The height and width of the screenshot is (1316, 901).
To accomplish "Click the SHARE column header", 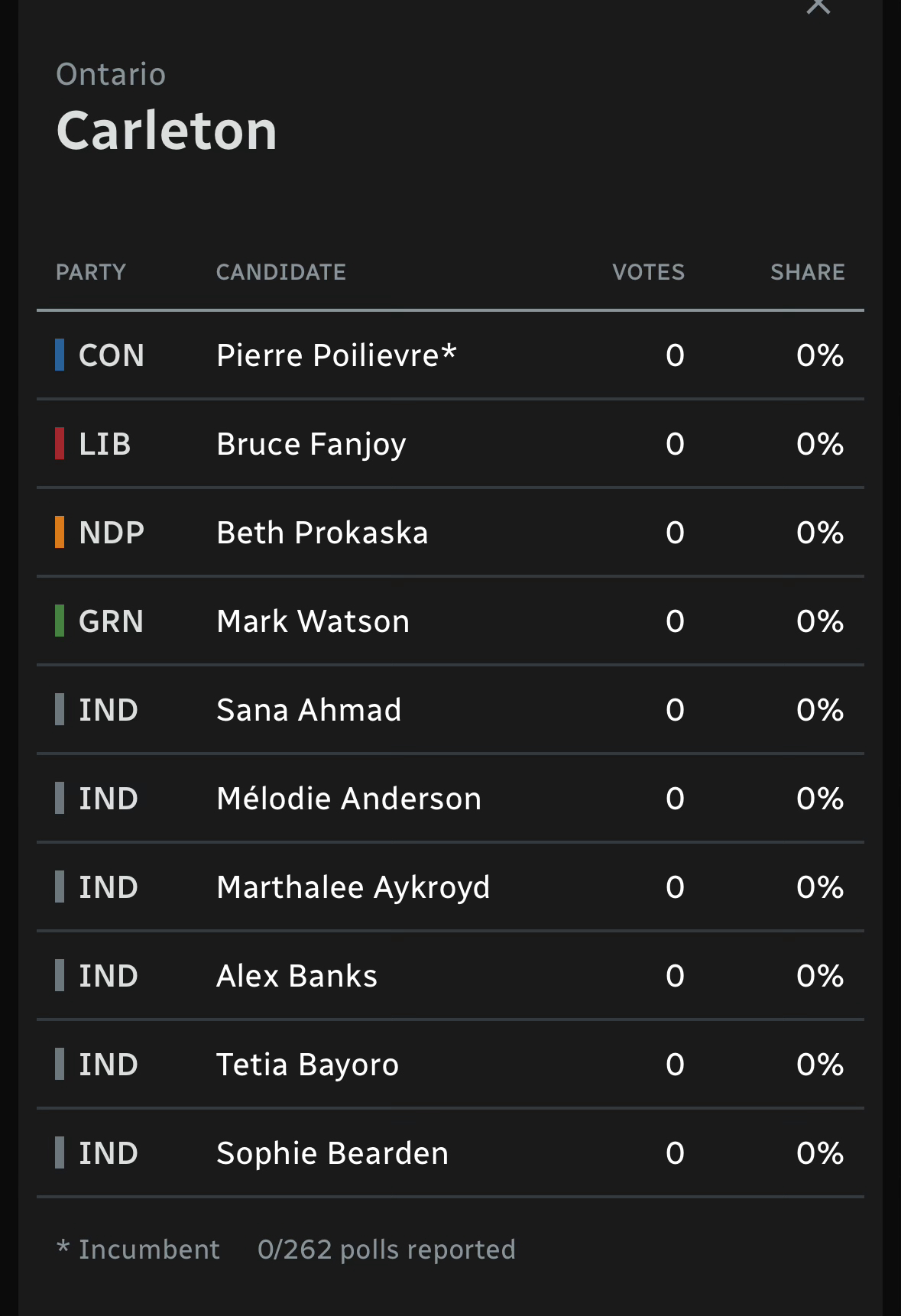I will pyautogui.click(x=807, y=272).
